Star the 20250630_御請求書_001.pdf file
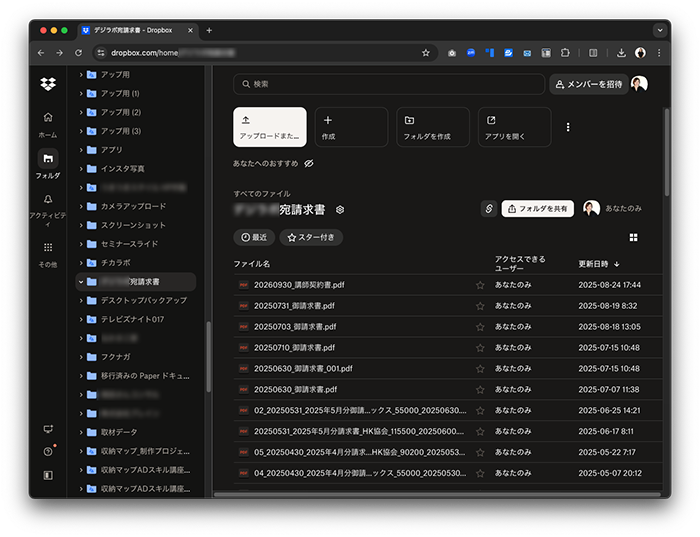 tap(480, 369)
